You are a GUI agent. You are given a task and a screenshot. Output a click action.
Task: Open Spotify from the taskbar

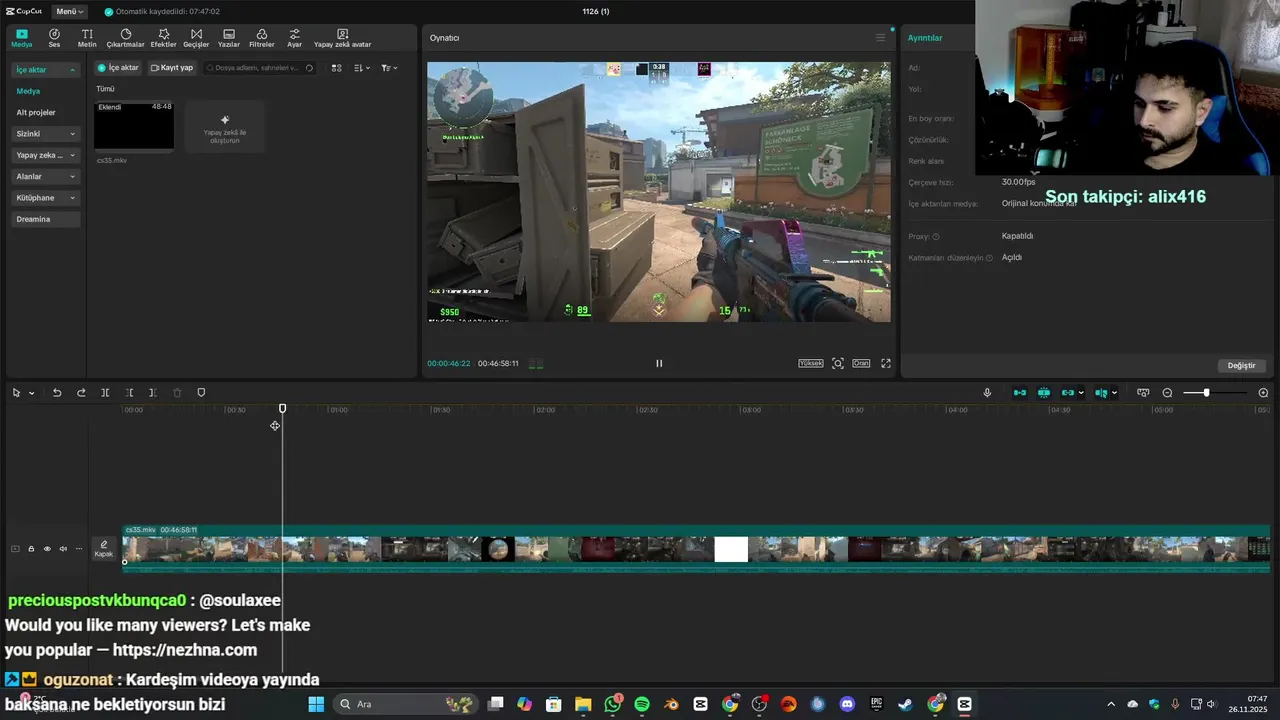click(x=642, y=704)
